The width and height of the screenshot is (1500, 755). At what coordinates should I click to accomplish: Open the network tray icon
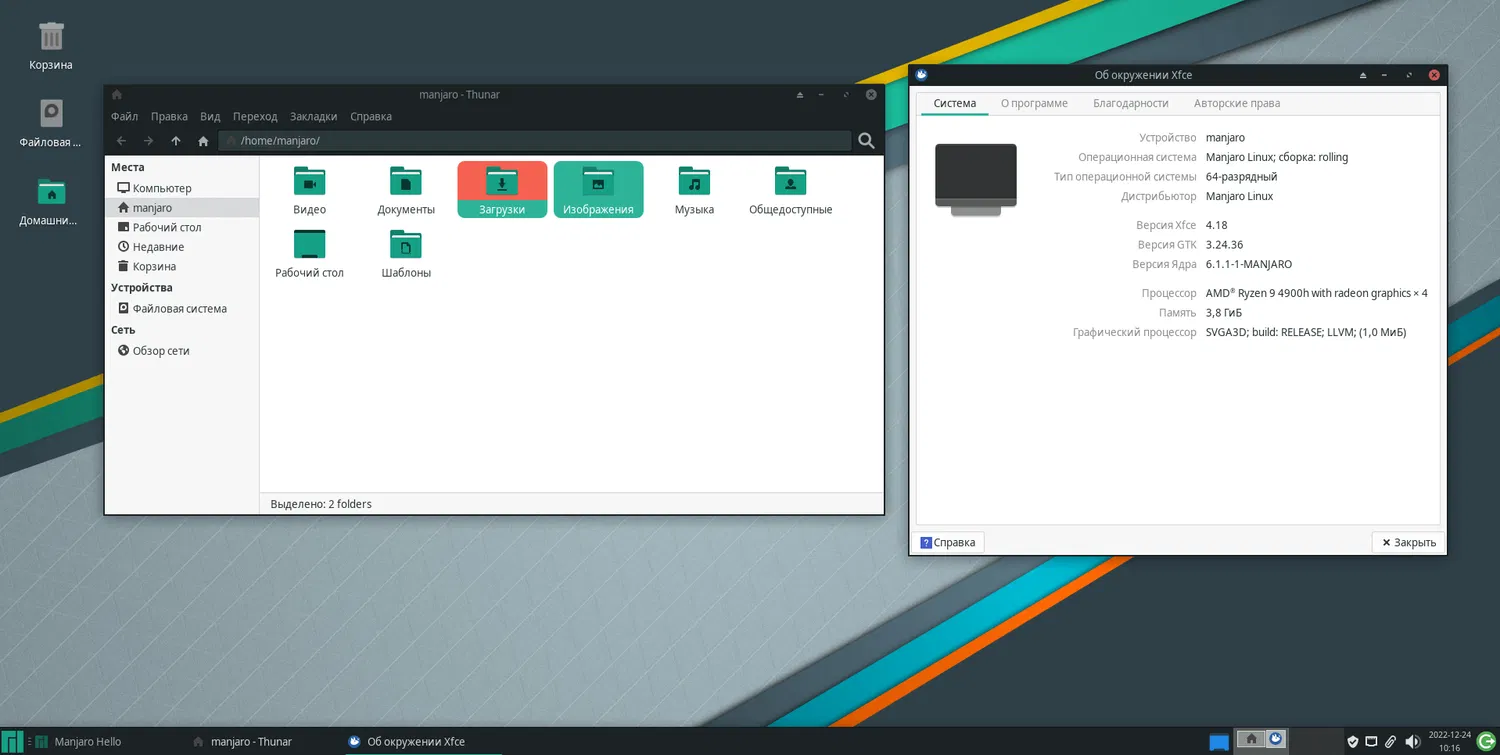[x=1372, y=741]
